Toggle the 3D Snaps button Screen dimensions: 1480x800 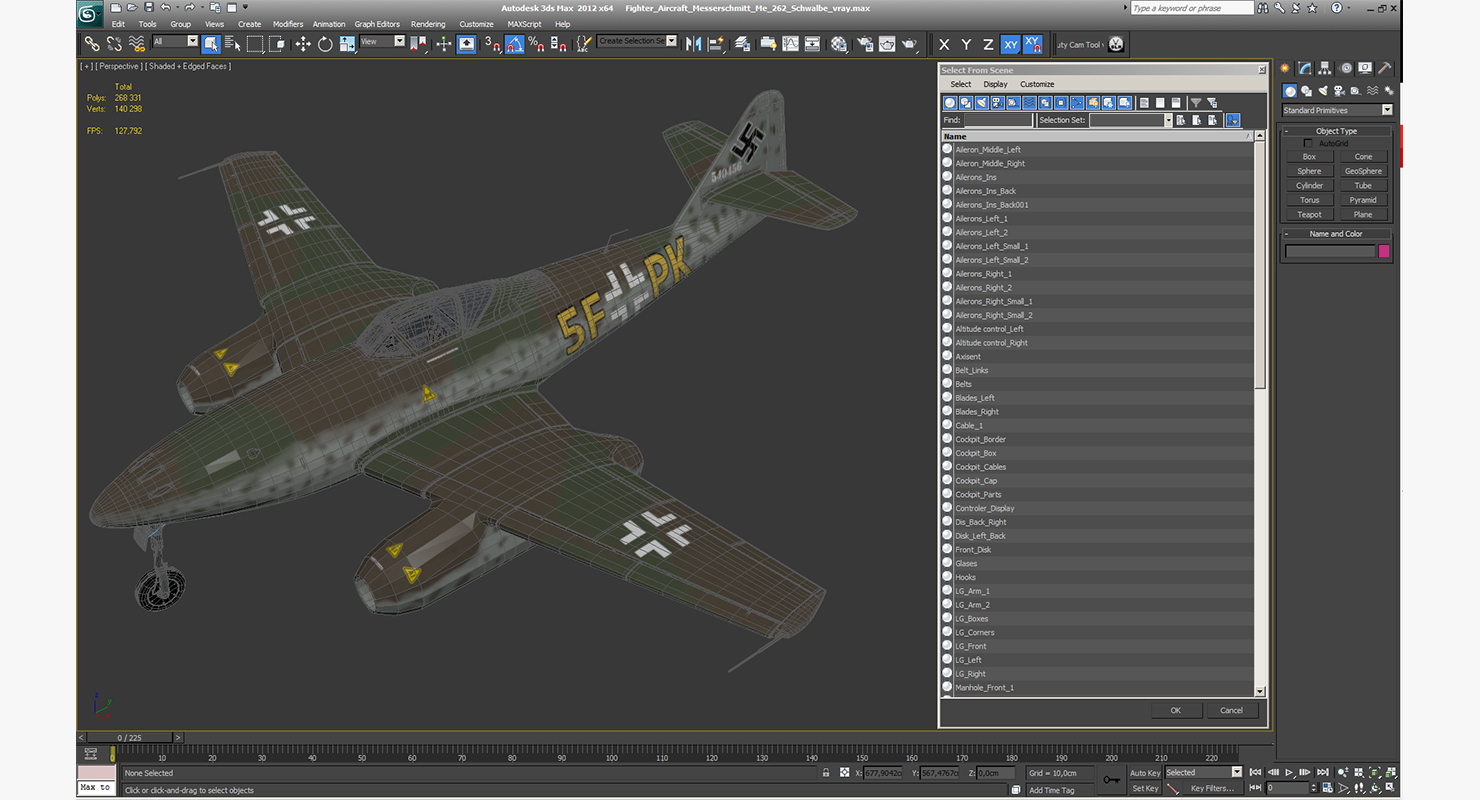491,44
